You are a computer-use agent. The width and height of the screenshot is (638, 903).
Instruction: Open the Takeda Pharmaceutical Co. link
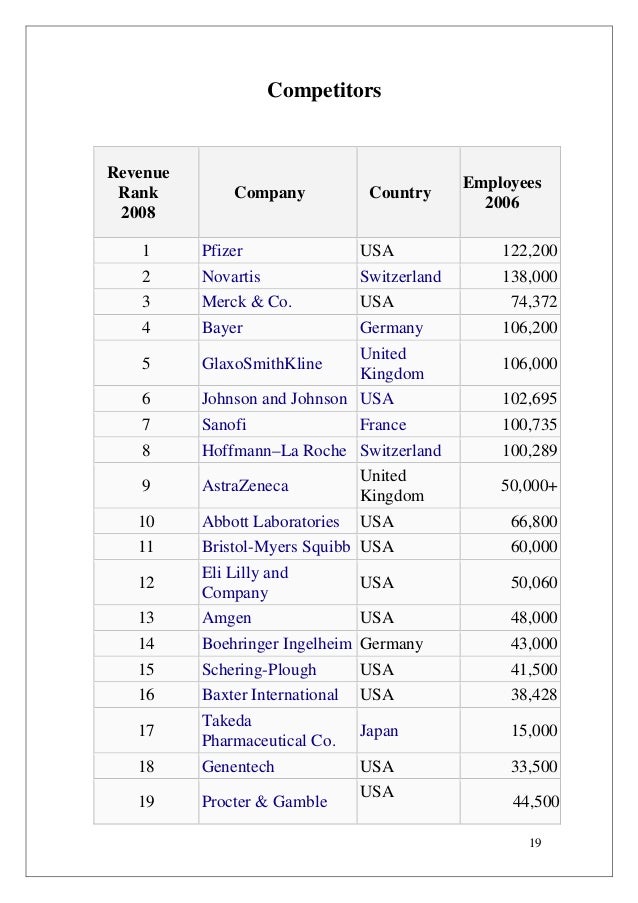pos(269,730)
